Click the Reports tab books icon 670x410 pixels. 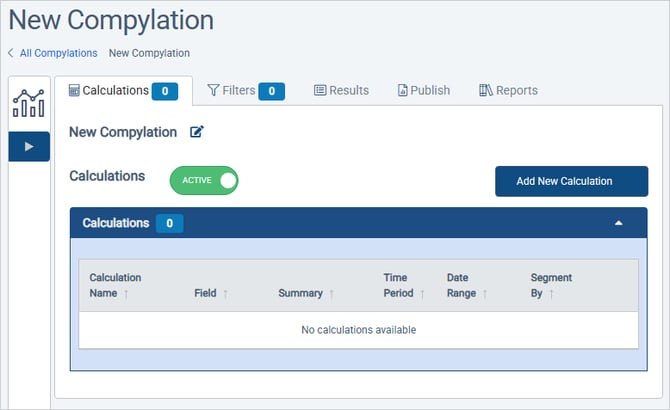(486, 90)
